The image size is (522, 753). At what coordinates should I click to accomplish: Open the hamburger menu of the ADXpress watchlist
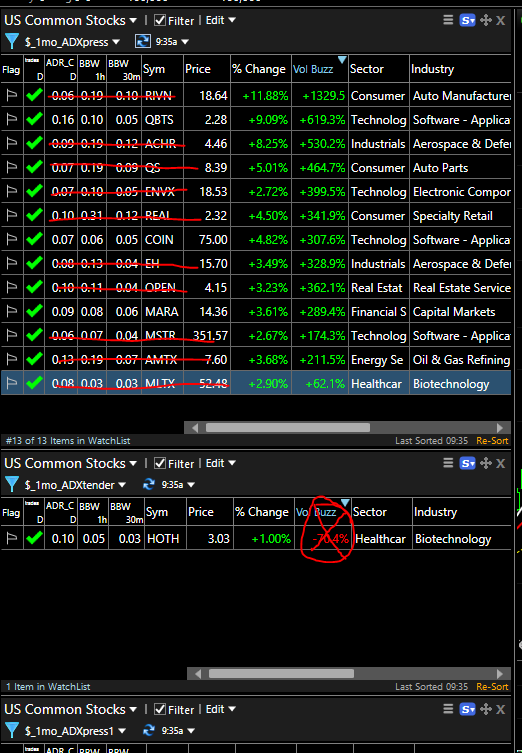click(x=448, y=20)
